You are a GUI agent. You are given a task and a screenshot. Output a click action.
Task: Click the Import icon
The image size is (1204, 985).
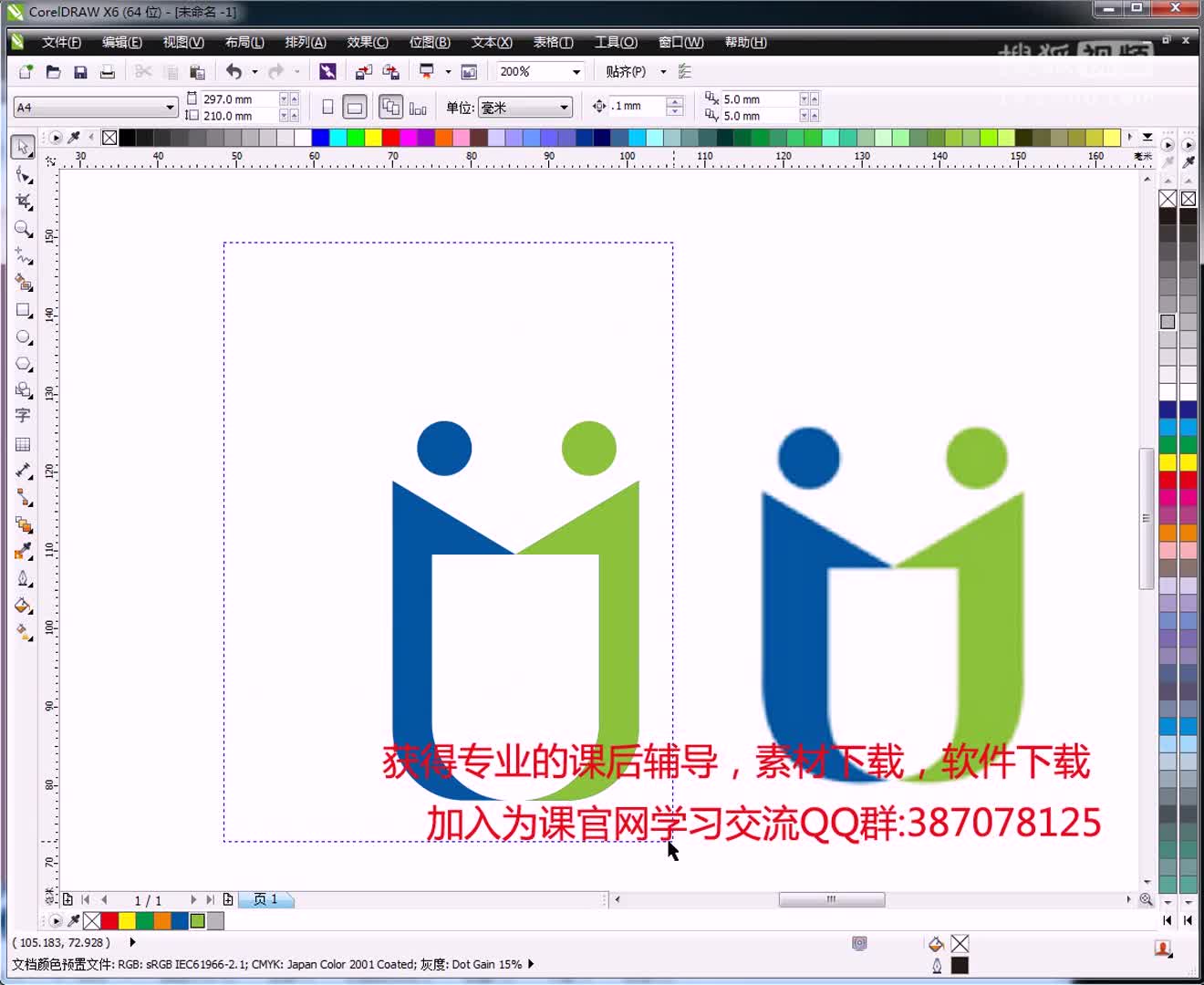tap(364, 72)
